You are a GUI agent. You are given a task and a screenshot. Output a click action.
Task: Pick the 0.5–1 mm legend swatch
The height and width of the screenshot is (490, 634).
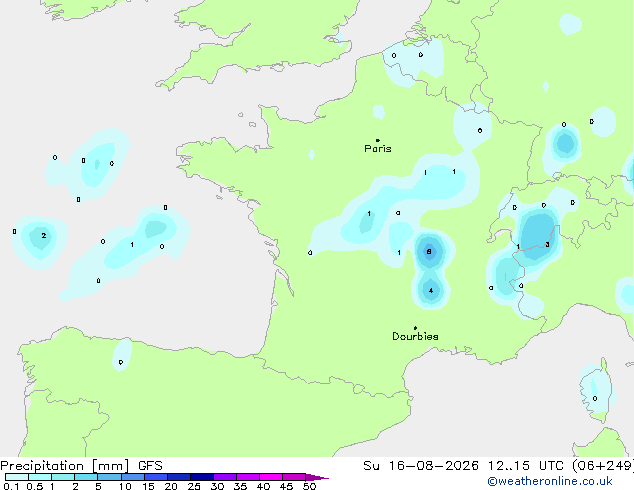coord(40,477)
